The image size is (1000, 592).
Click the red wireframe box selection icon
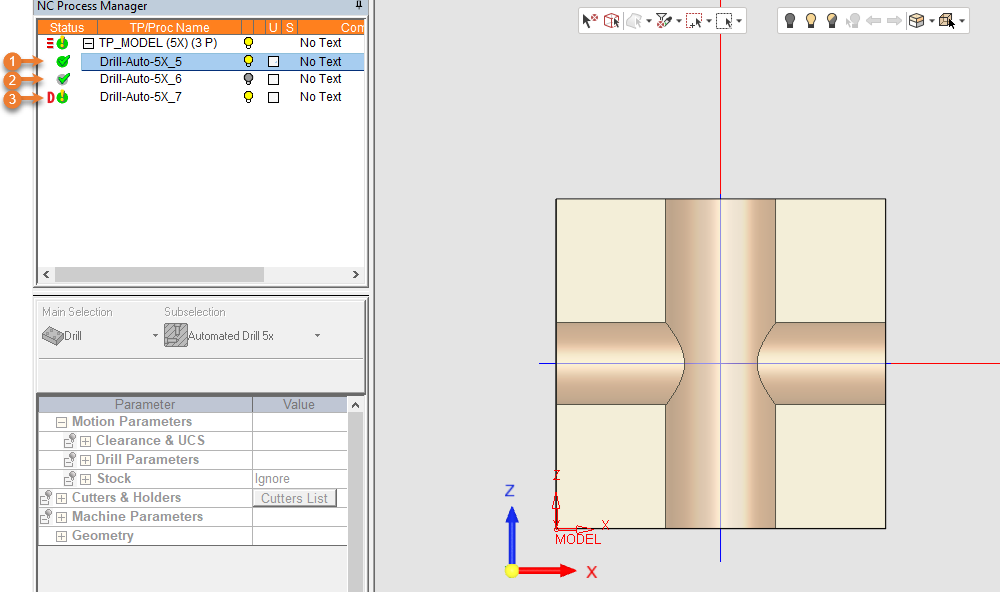pyautogui.click(x=610, y=20)
